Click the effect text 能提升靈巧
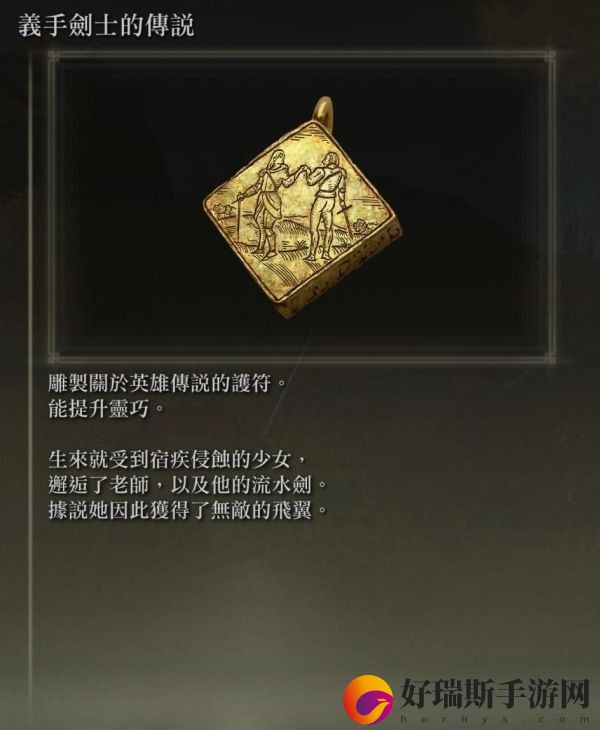This screenshot has height=730, width=600. pyautogui.click(x=107, y=409)
